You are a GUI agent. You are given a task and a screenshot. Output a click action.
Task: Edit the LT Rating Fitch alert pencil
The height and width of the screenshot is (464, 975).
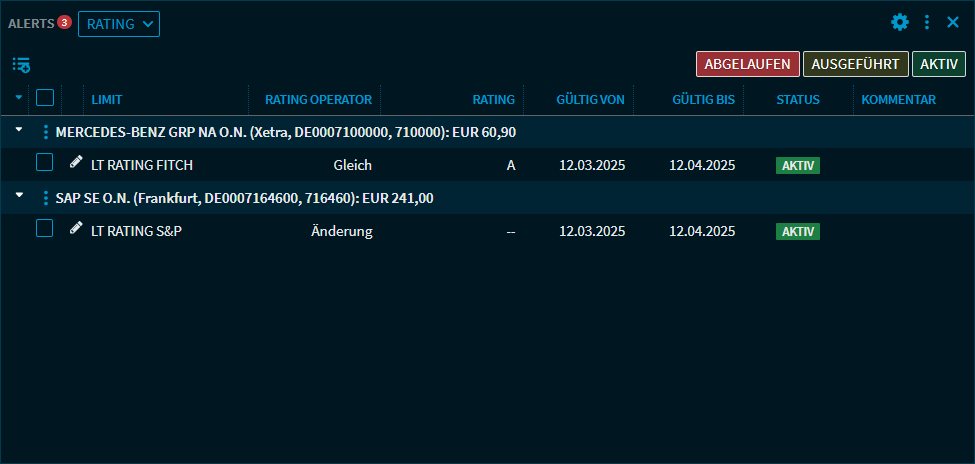tap(76, 162)
